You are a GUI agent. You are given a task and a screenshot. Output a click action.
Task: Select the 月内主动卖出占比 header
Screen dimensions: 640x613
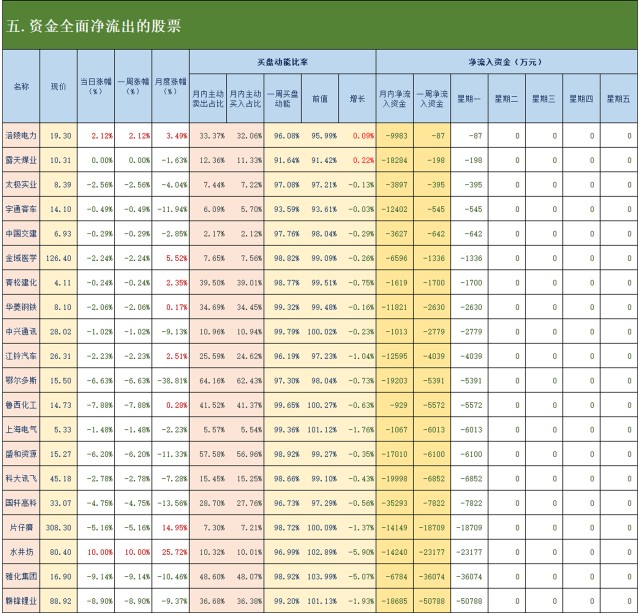point(207,99)
